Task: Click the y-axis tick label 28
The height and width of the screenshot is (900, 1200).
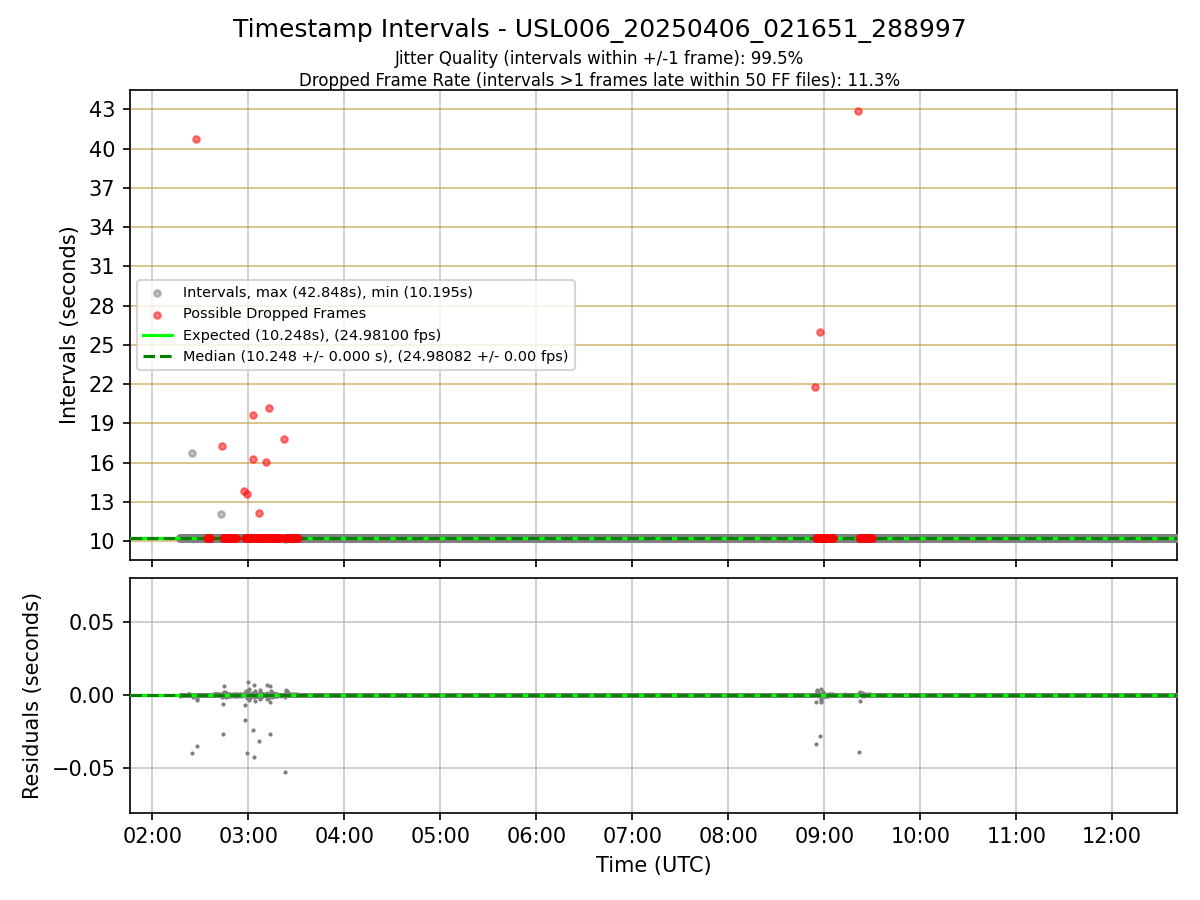Action: click(104, 306)
